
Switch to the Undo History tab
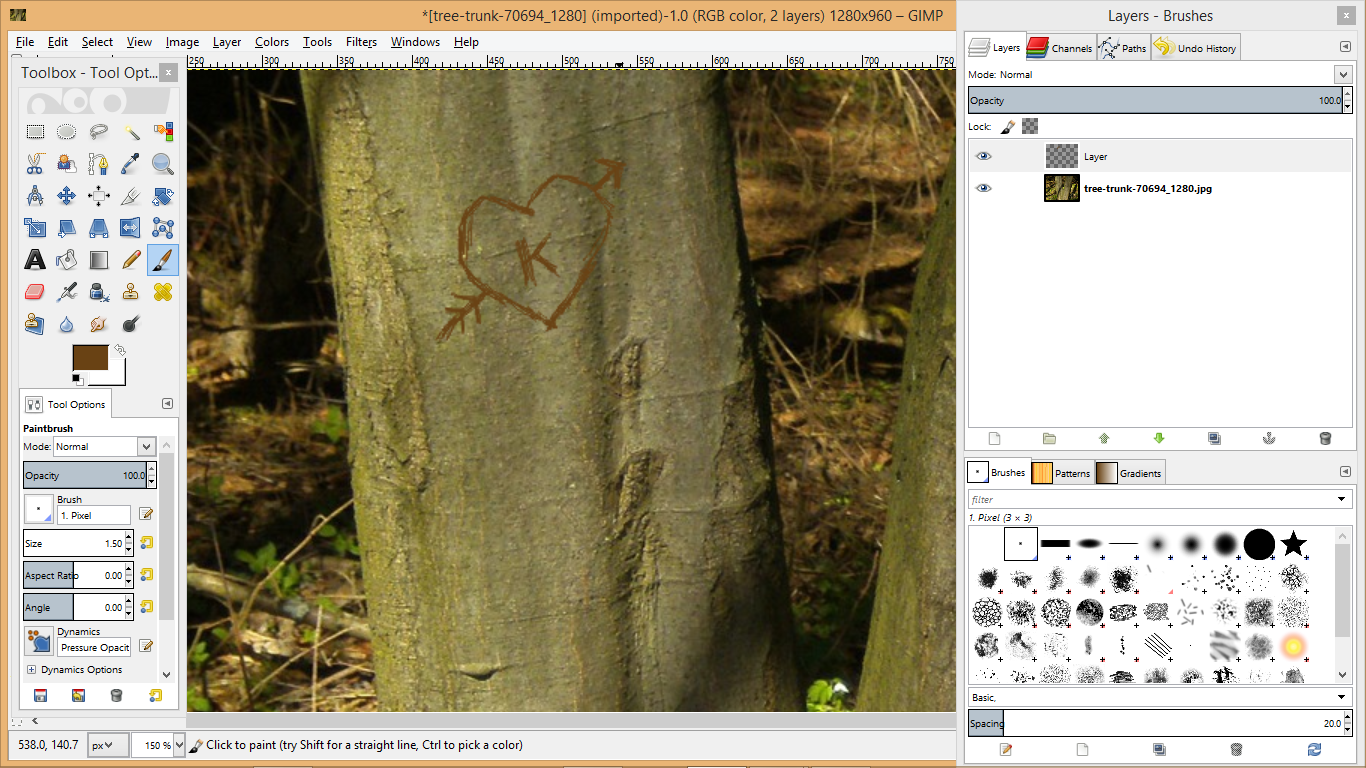click(1195, 47)
